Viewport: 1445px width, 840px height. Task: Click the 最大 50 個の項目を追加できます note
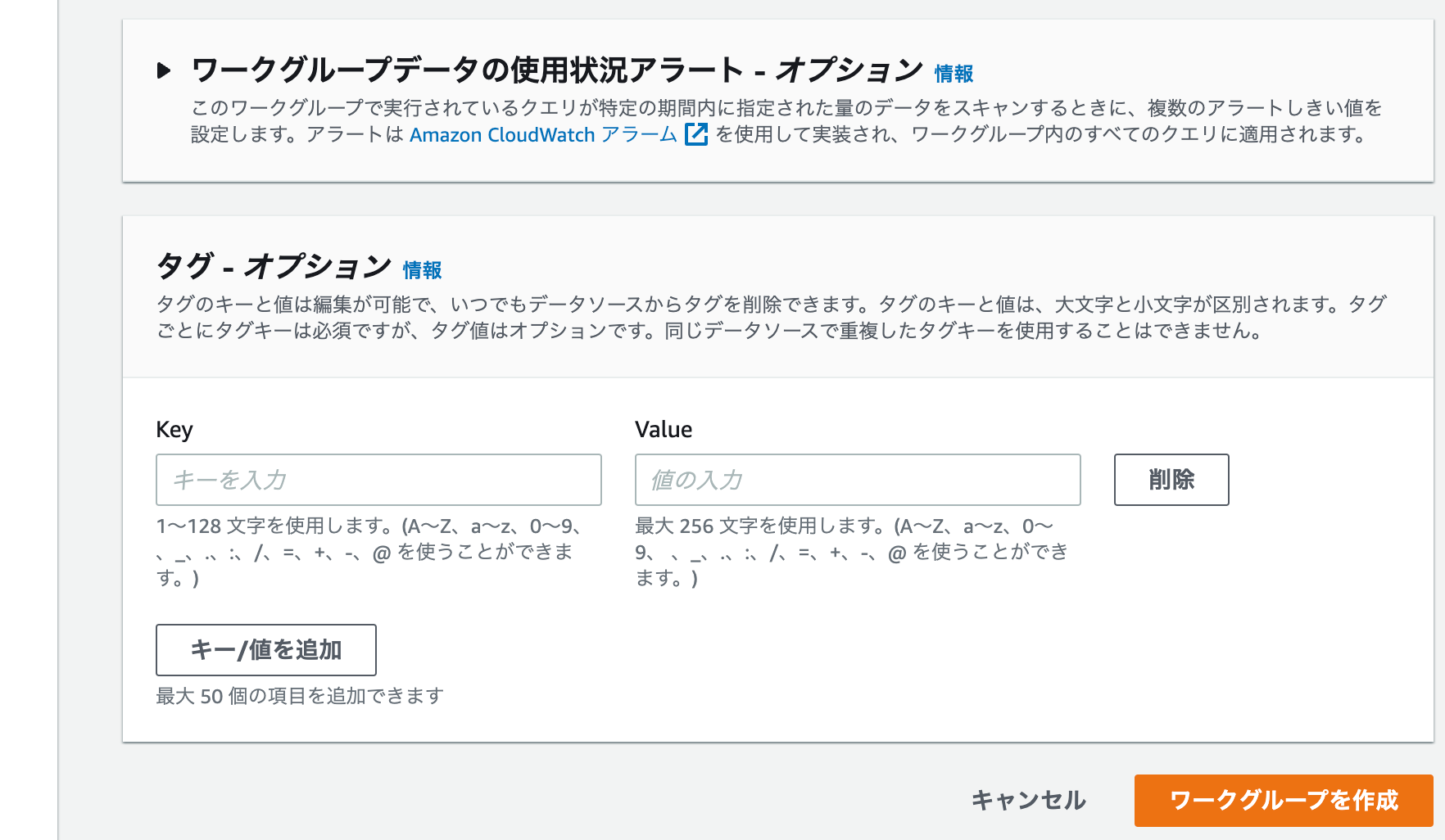click(300, 696)
